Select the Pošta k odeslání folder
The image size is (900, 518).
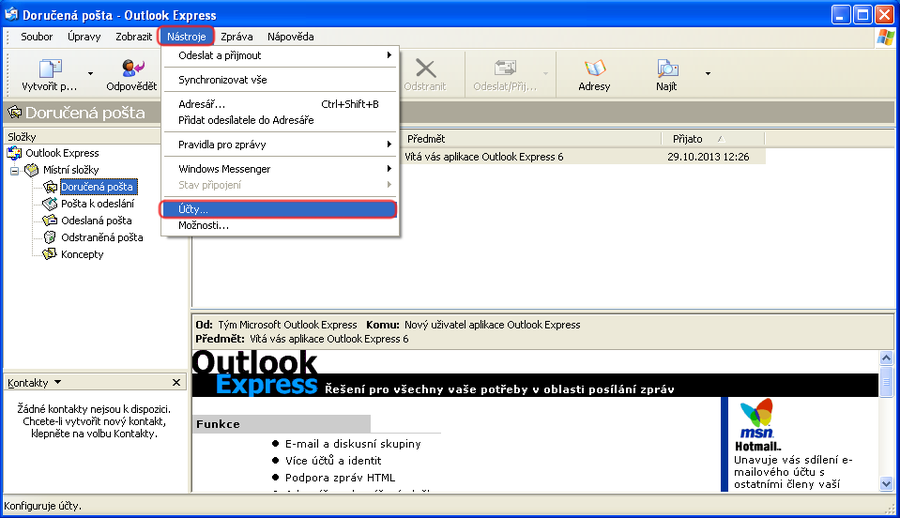[97, 203]
